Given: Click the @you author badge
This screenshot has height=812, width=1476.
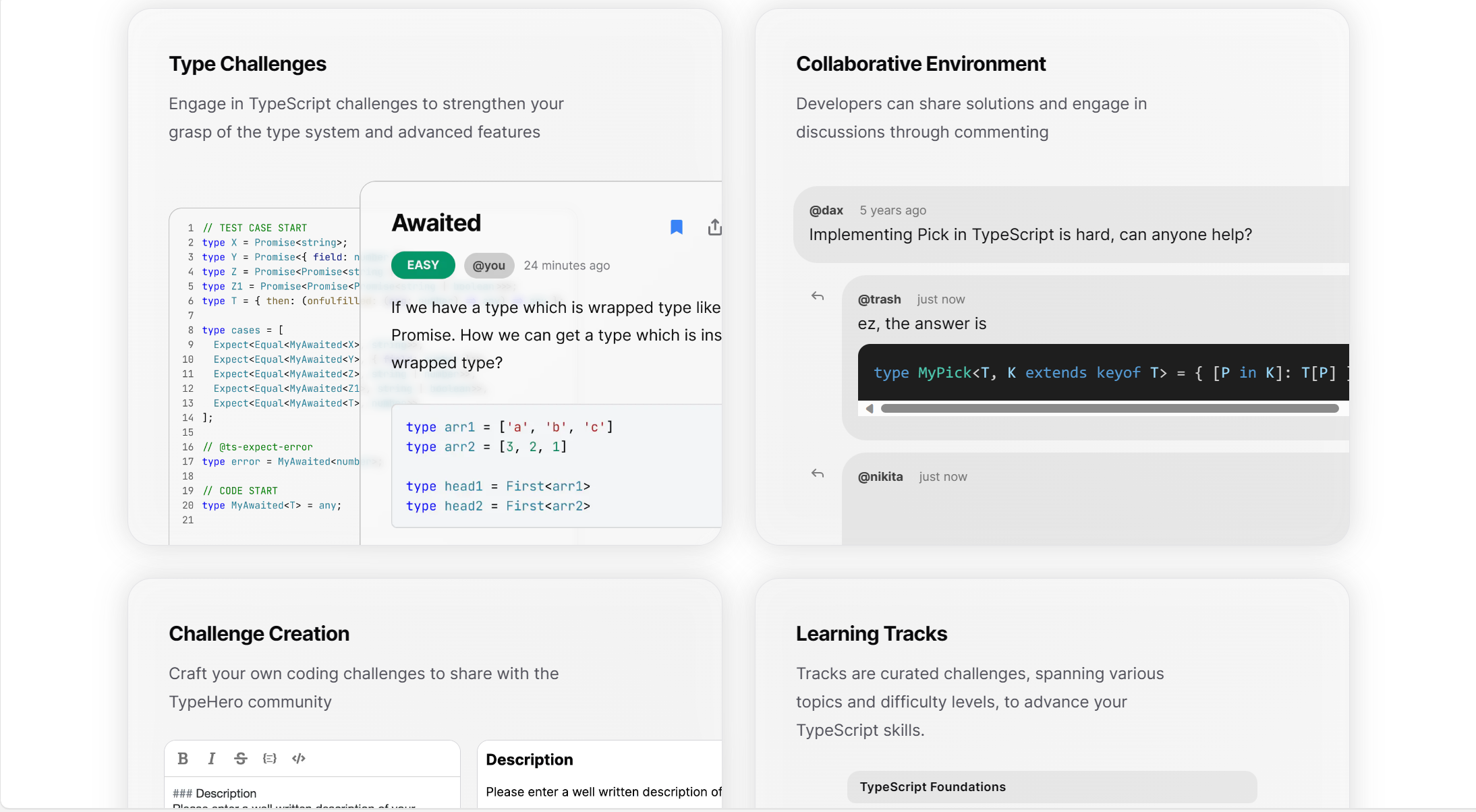Looking at the screenshot, I should (x=489, y=266).
